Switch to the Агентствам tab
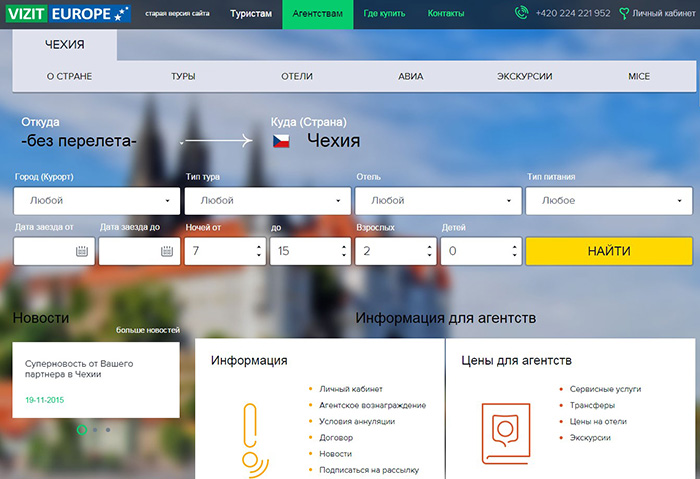700x479 pixels. (x=317, y=14)
